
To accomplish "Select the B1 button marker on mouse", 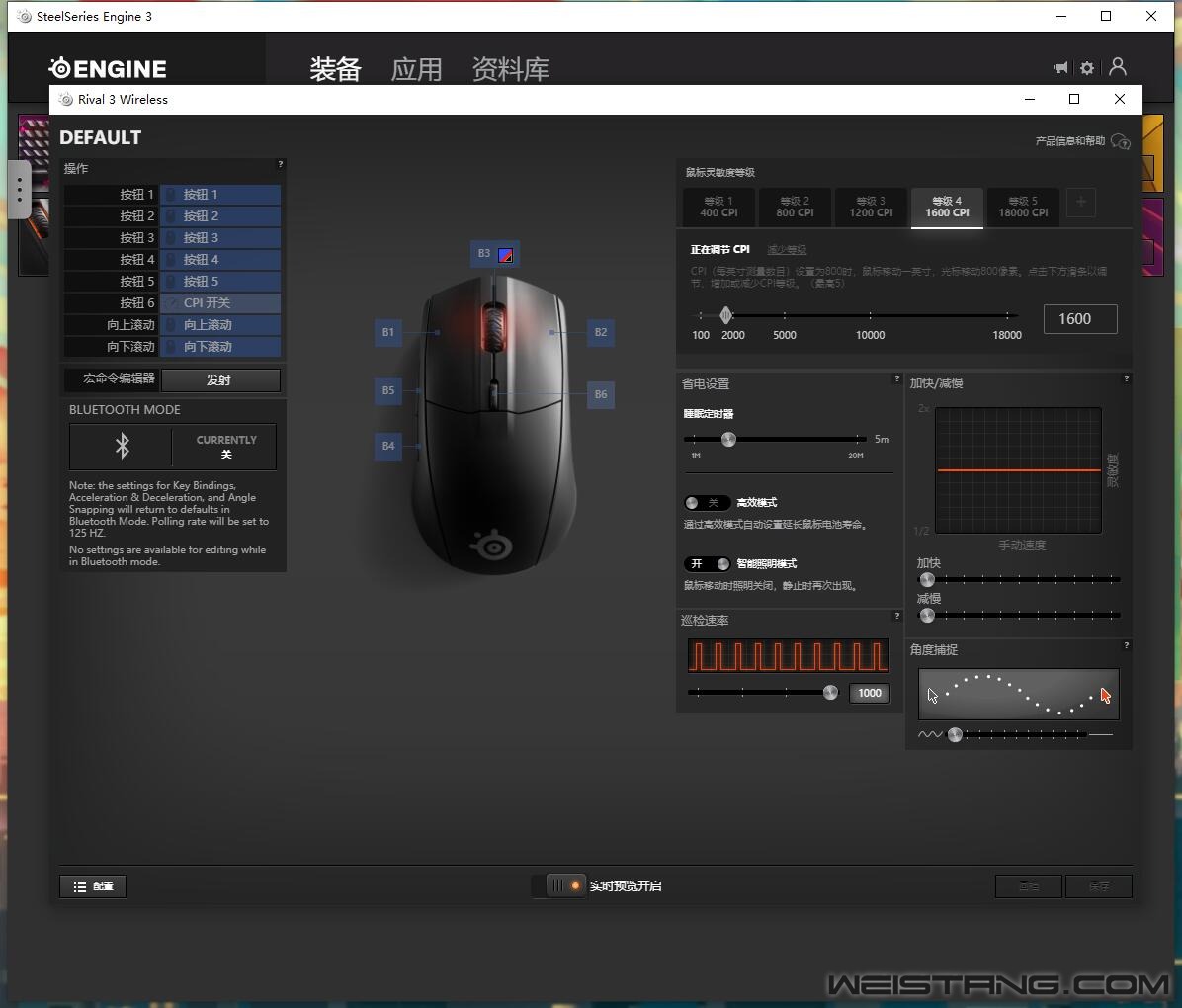I will [x=387, y=332].
